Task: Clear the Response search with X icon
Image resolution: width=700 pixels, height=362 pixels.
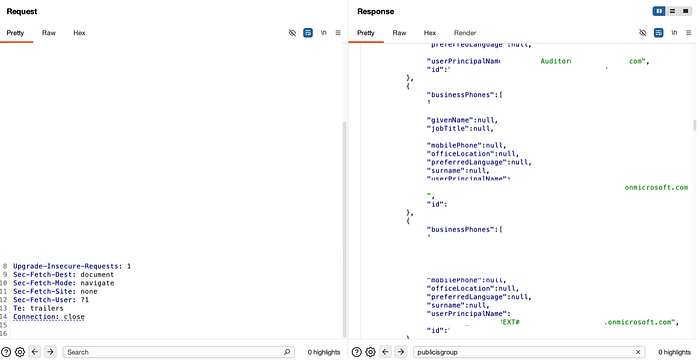Action: [x=638, y=352]
